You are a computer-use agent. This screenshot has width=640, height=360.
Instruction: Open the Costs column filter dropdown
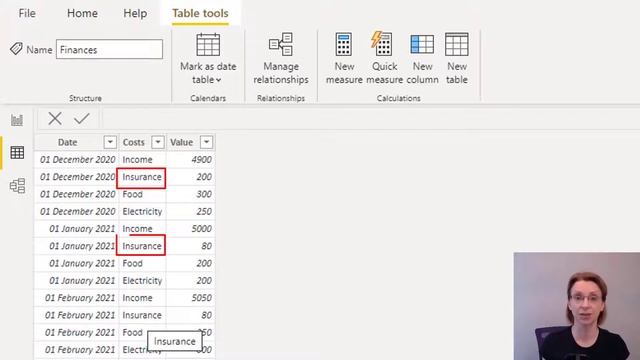(x=158, y=142)
